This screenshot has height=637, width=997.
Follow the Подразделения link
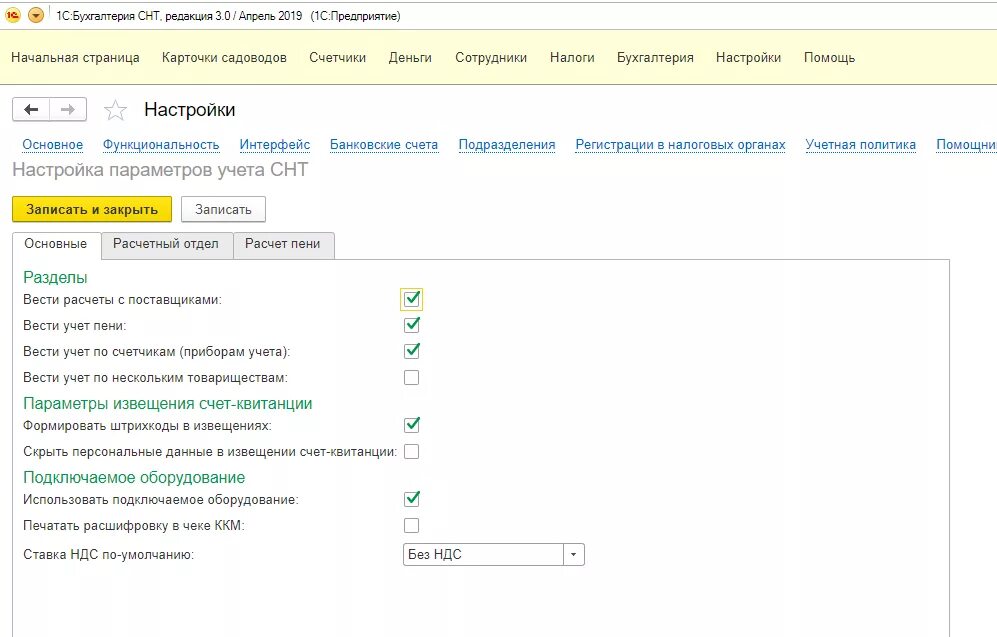tap(507, 145)
